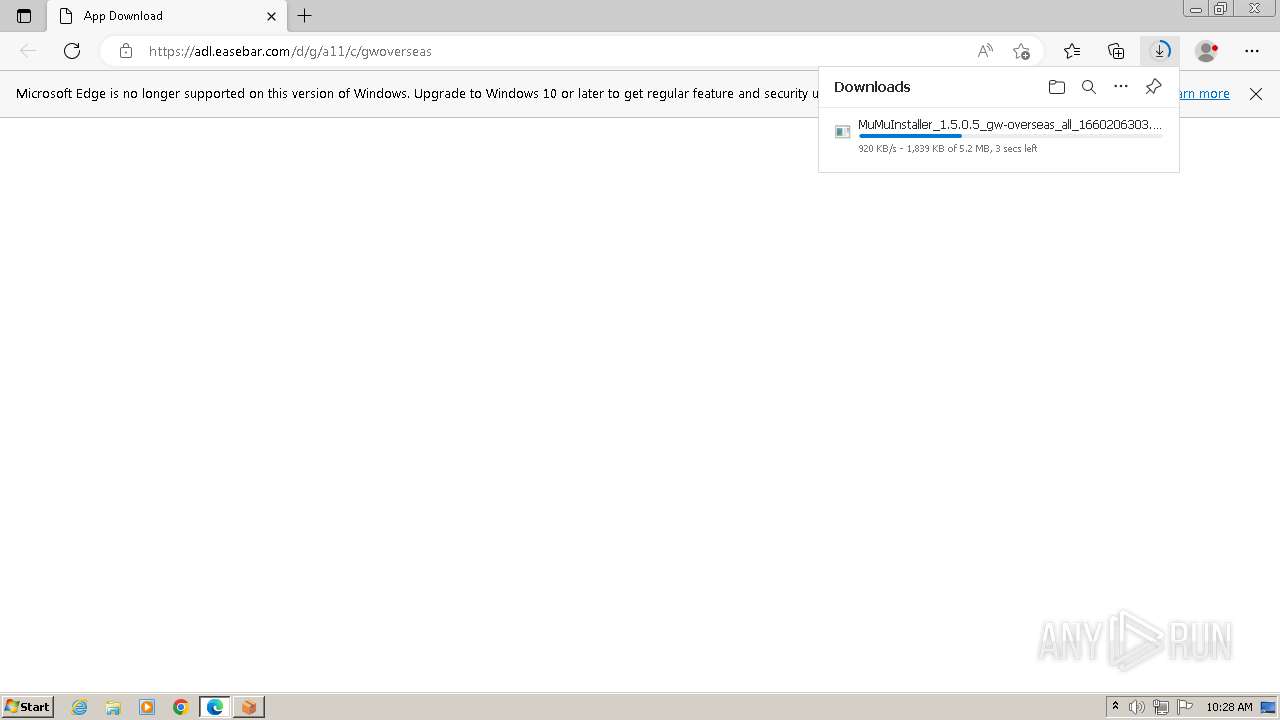This screenshot has height=720, width=1280.
Task: Add this page to favorites
Action: click(x=1021, y=51)
